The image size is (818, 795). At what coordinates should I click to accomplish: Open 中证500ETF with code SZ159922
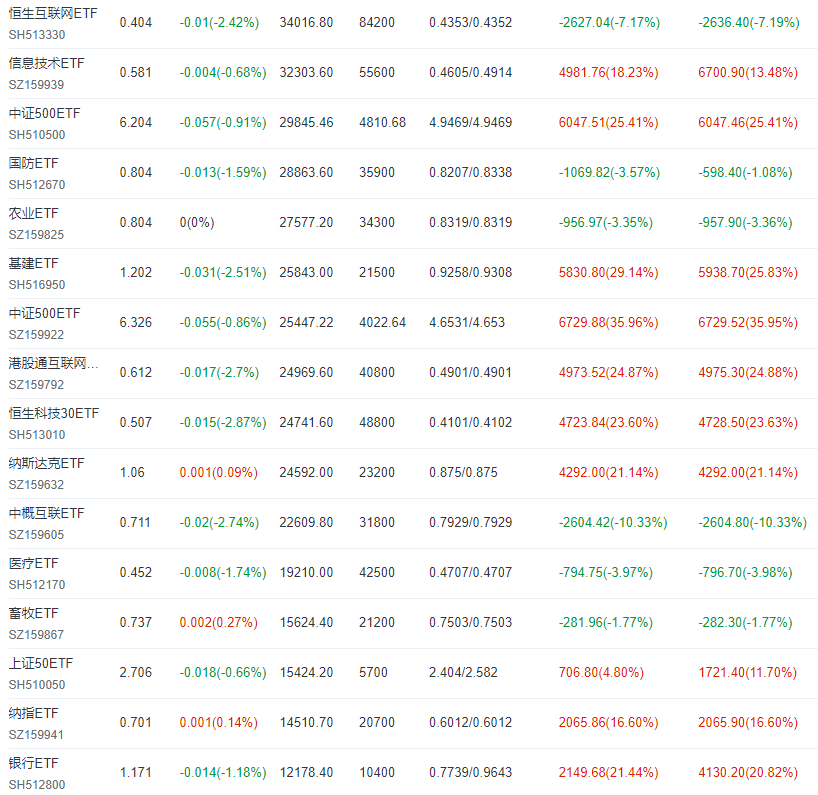click(x=45, y=314)
